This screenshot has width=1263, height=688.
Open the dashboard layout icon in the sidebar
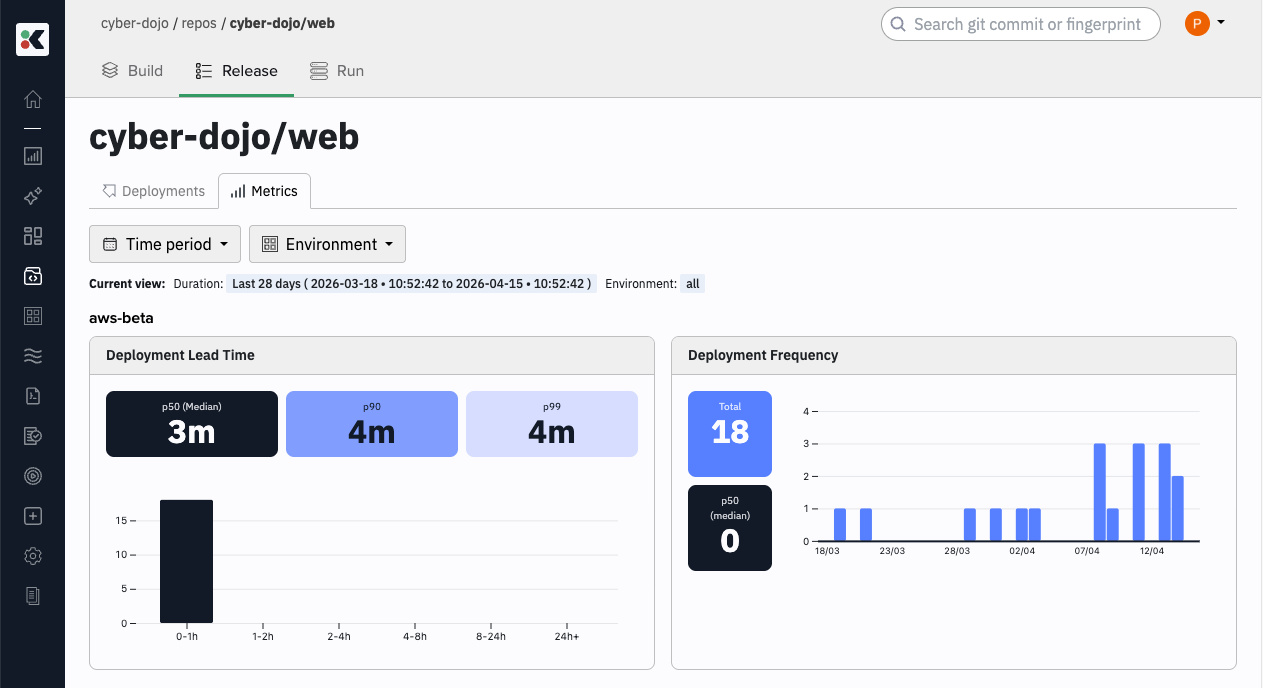pyautogui.click(x=33, y=236)
